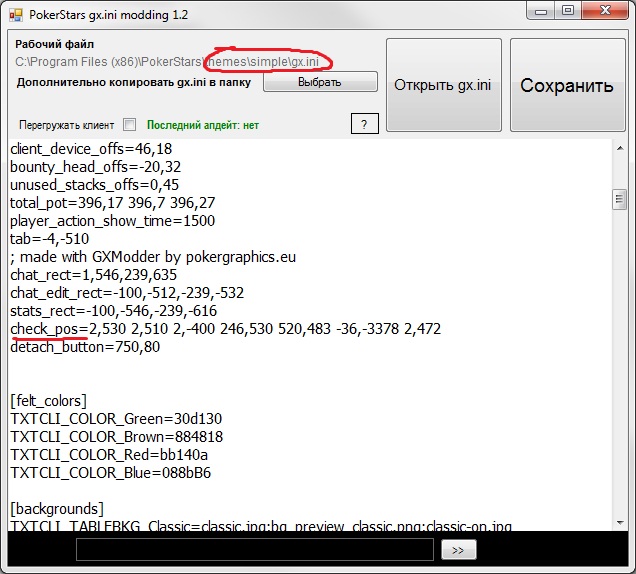Click the TXTCLI_COLOR_Blue=088bB6 line
Image resolution: width=636 pixels, height=574 pixels.
(x=111, y=473)
